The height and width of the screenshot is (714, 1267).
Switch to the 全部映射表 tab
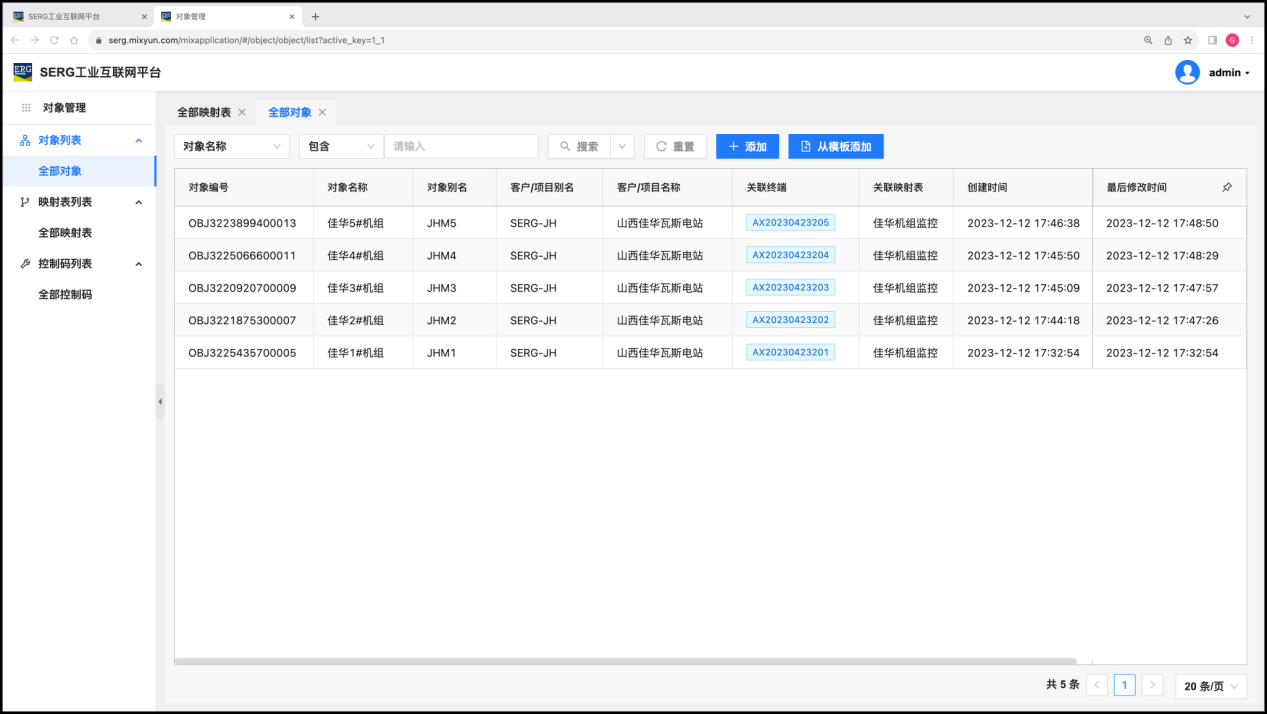click(204, 113)
